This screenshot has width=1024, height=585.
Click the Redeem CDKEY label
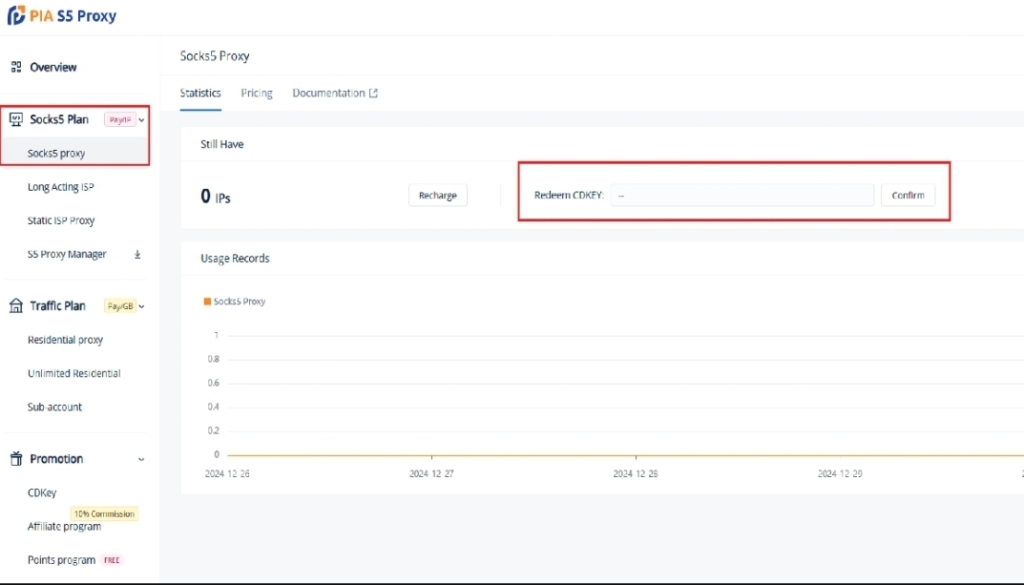coord(569,195)
